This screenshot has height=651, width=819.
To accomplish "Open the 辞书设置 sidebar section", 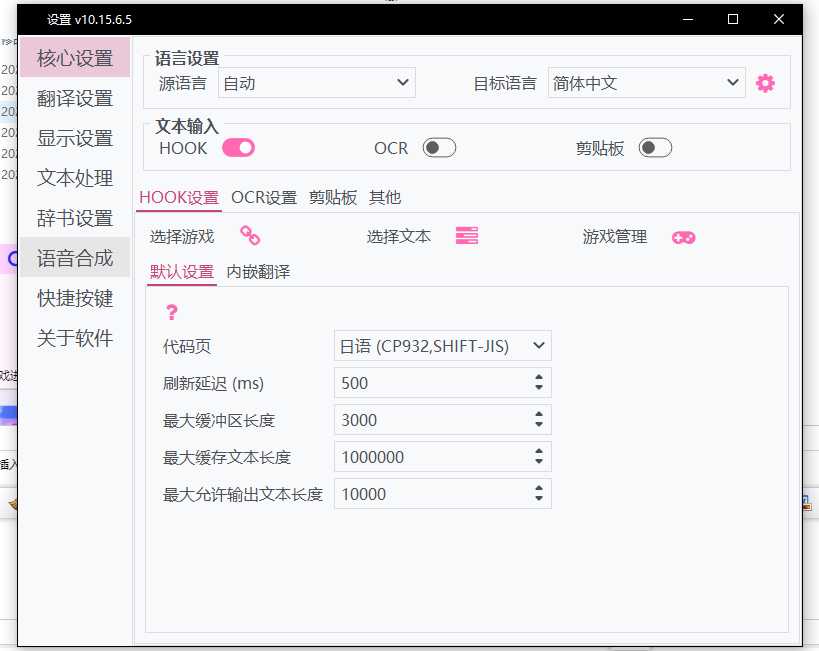I will tap(75, 218).
